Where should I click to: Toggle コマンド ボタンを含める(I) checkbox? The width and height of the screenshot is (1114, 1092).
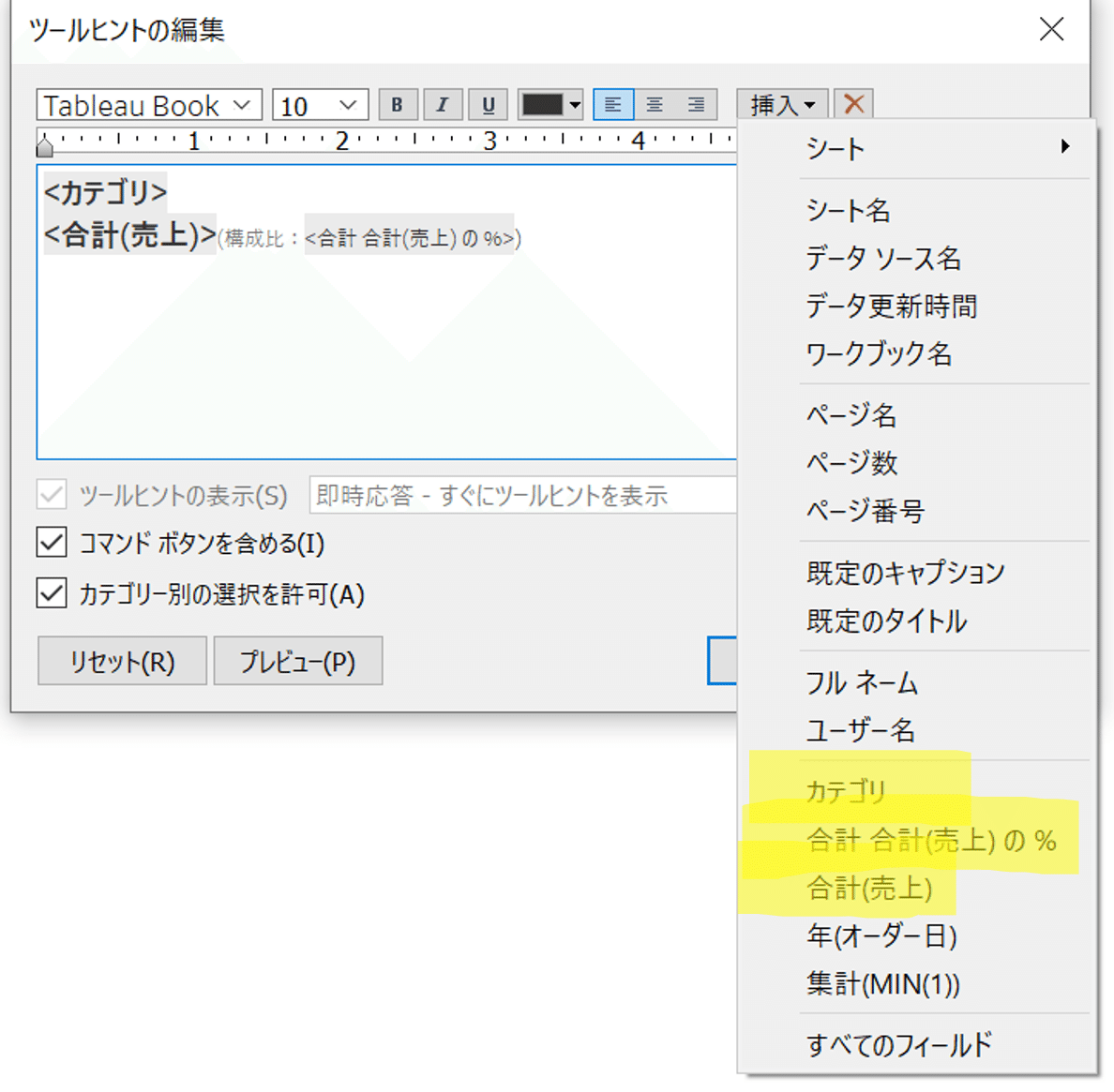tap(52, 543)
